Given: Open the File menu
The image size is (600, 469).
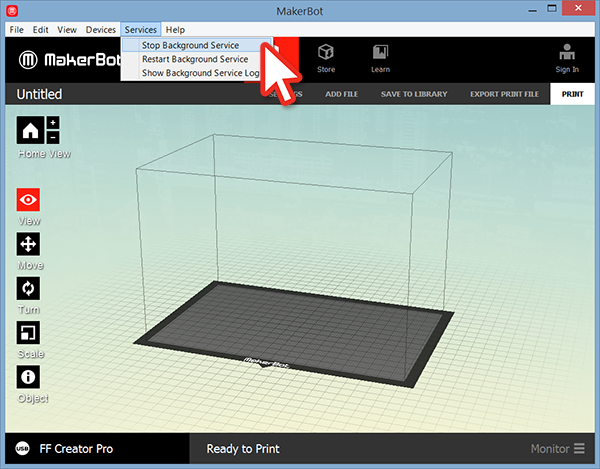Looking at the screenshot, I should [x=16, y=30].
